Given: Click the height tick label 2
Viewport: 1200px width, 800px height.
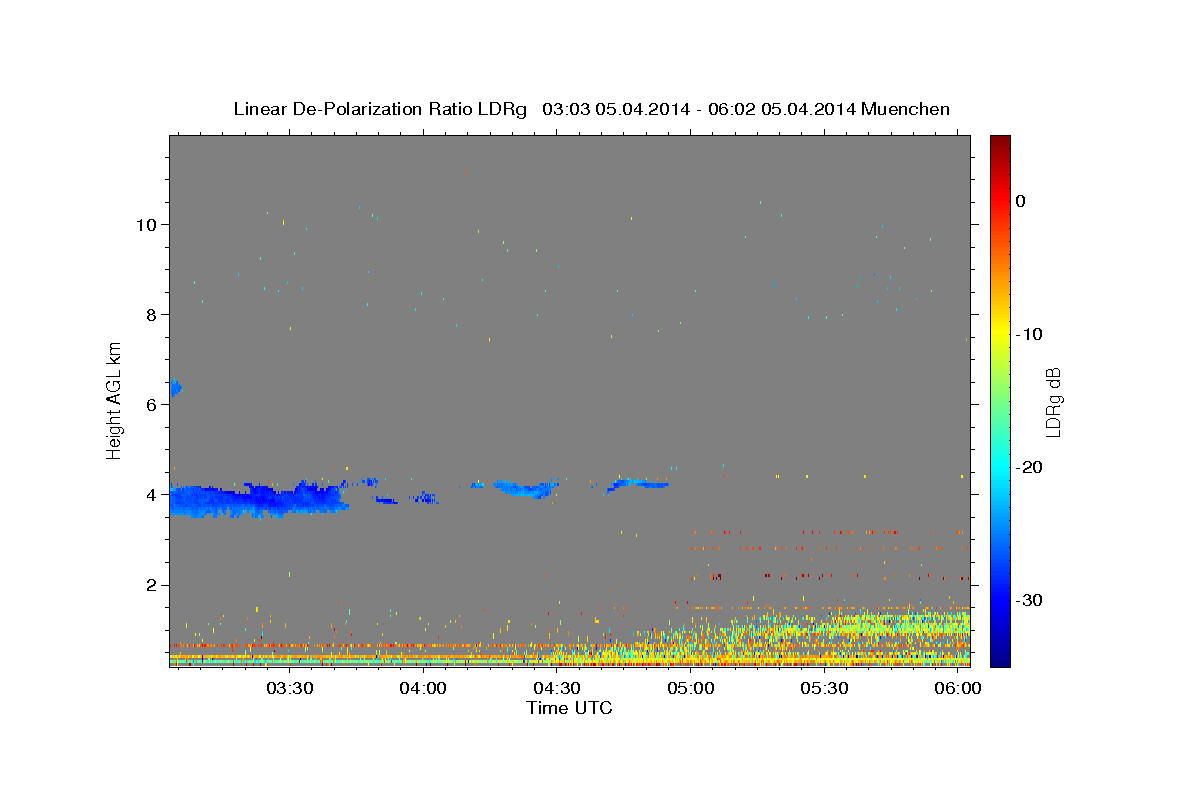Looking at the screenshot, I should (x=151, y=585).
